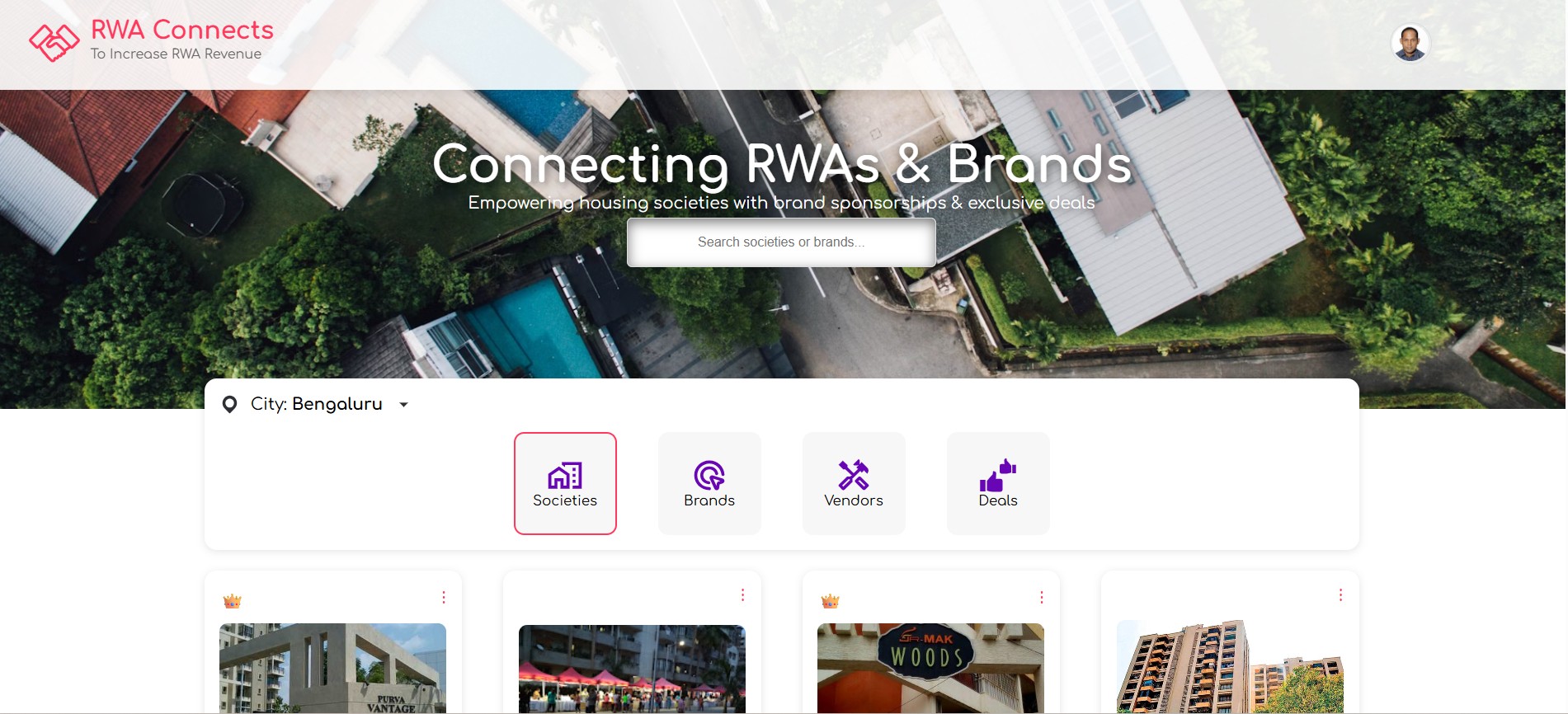Open three-dot menu on SJR-MAK Woods card
The width and height of the screenshot is (1568, 714).
(1042, 597)
